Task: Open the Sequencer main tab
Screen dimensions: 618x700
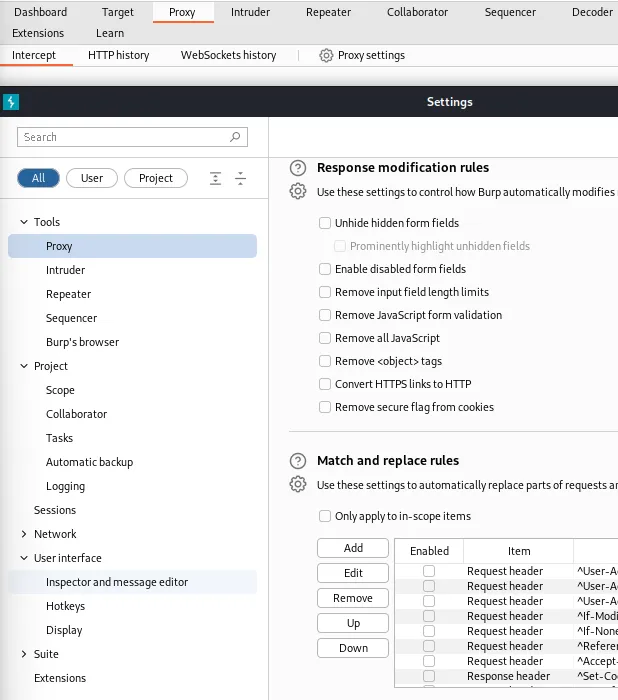Action: 510,12
